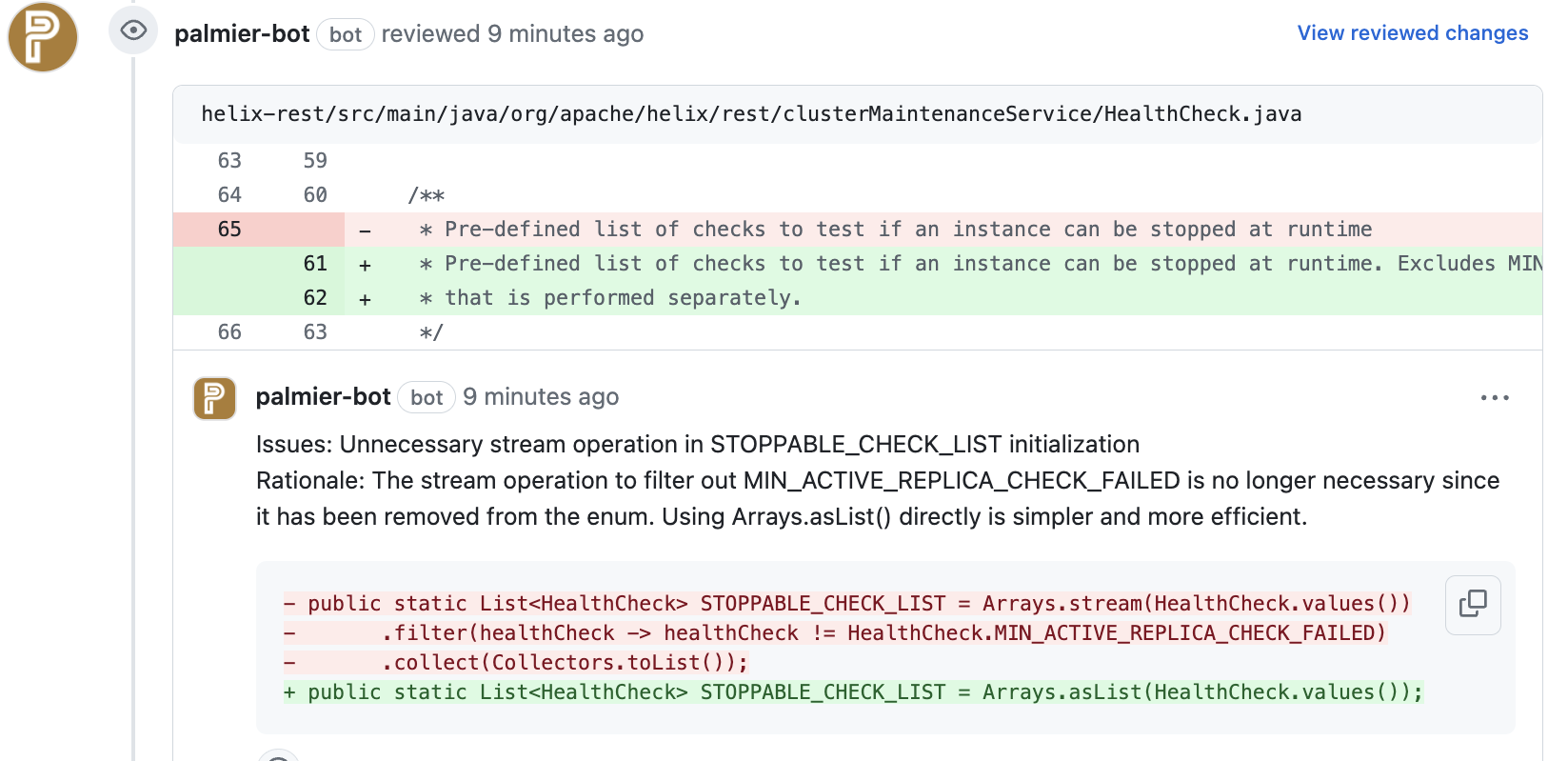Image resolution: width=1568 pixels, height=761 pixels.
Task: Click the comment's "9 minutes ago" timestamp
Action: (x=541, y=397)
